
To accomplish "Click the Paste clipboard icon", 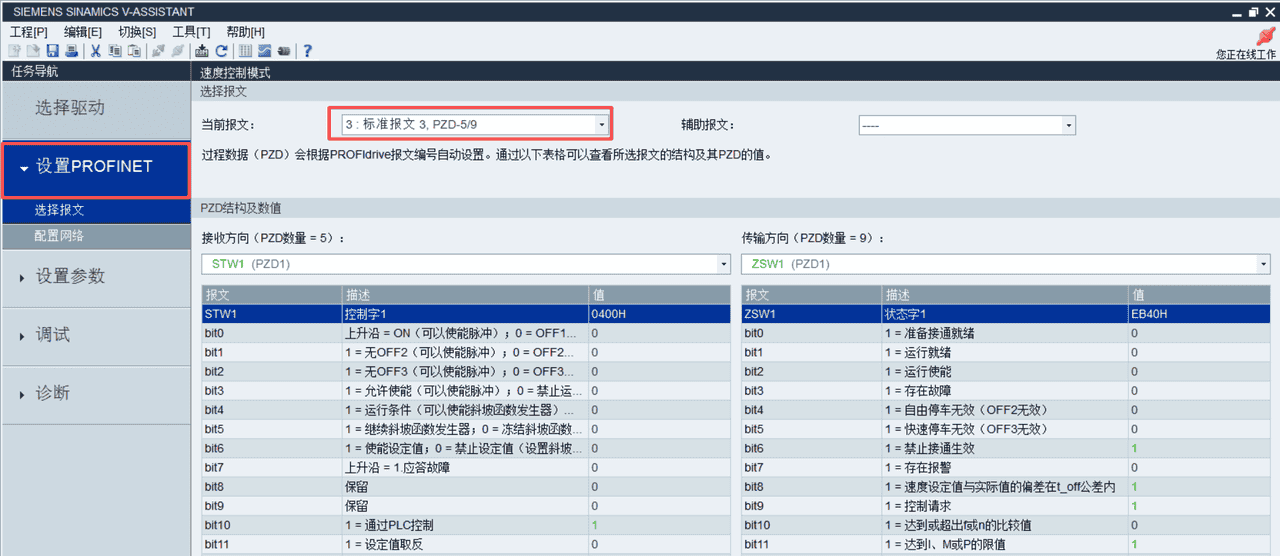I will (134, 51).
